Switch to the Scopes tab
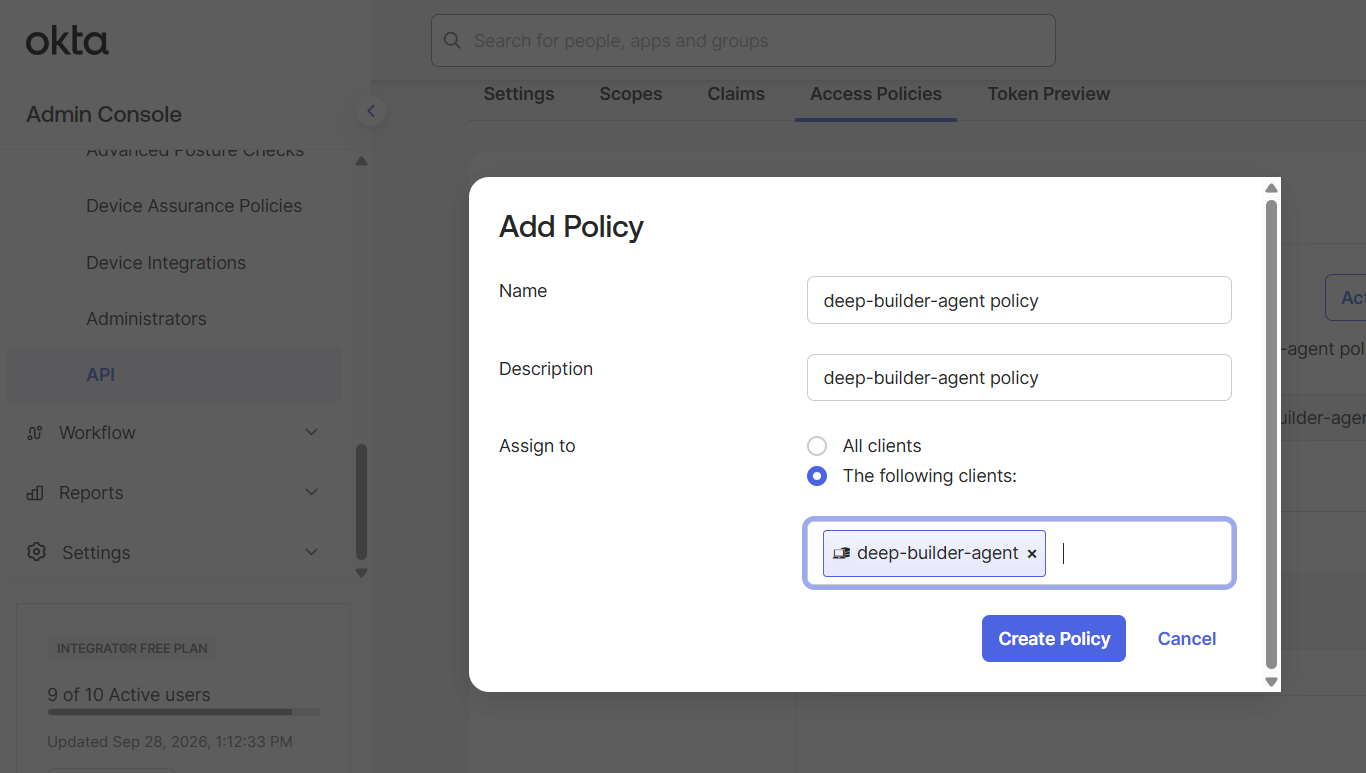Viewport: 1366px width, 773px height. (x=631, y=94)
